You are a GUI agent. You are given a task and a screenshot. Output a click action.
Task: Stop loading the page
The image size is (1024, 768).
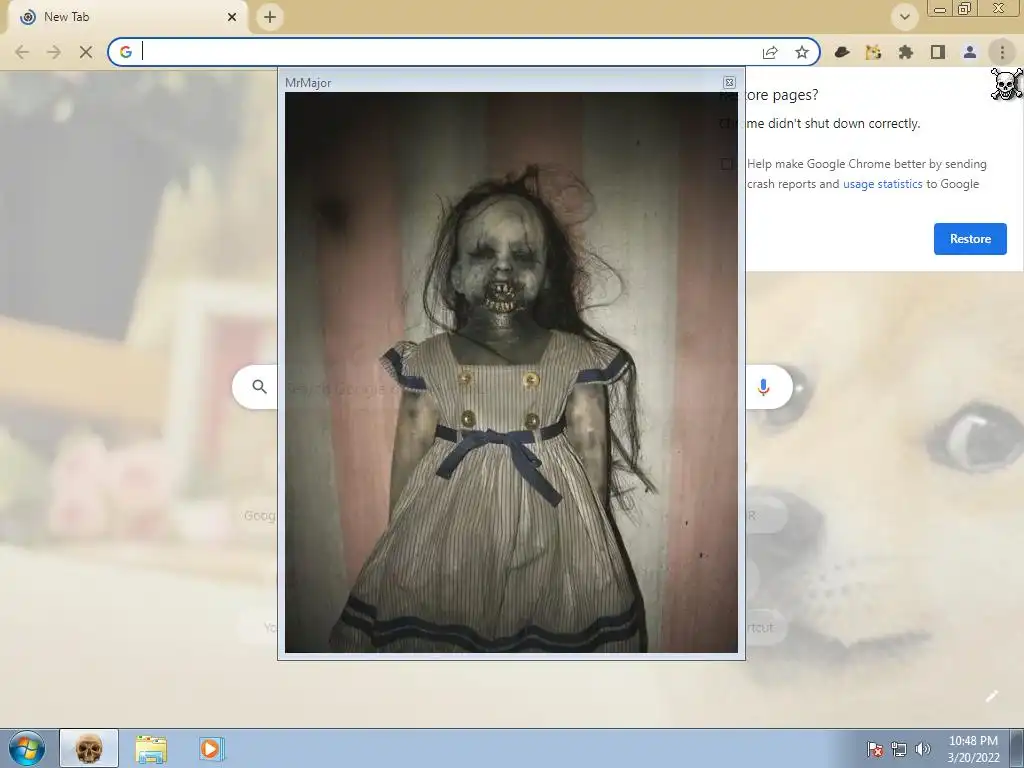click(x=86, y=52)
